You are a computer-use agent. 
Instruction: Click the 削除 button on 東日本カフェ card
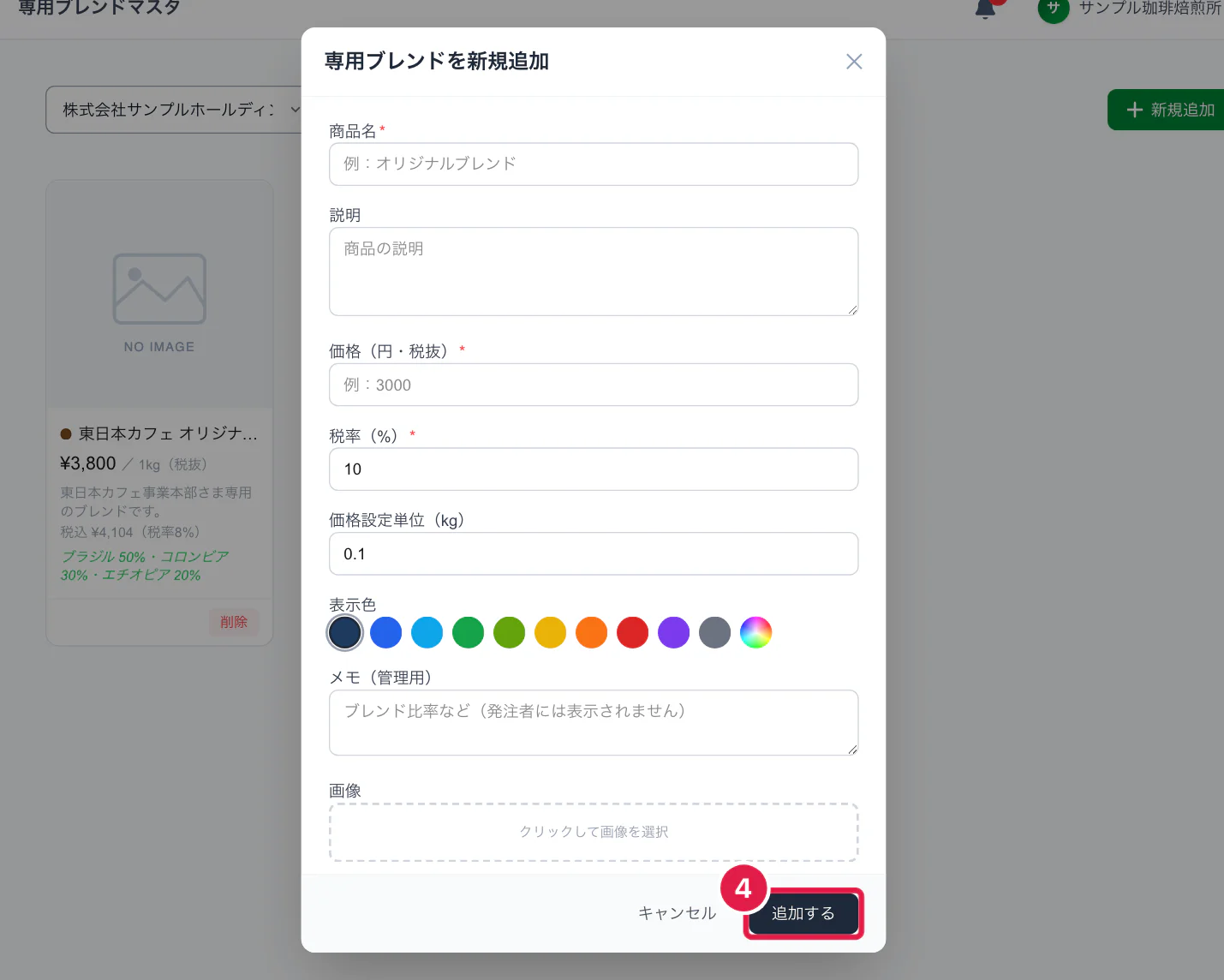[234, 622]
